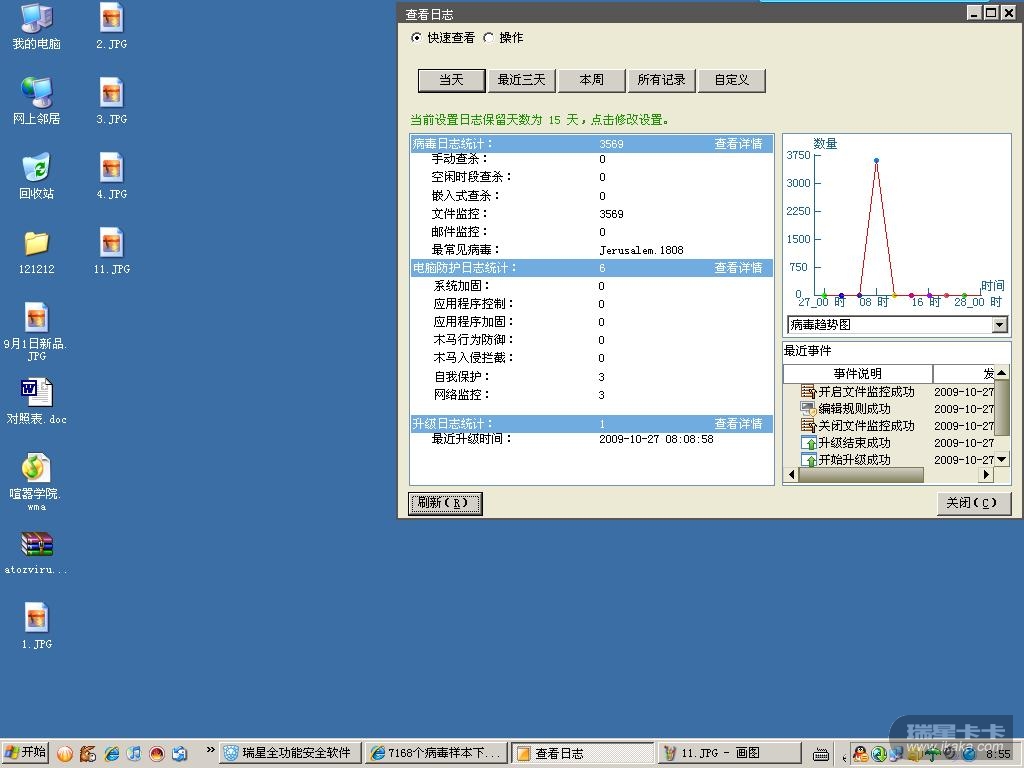Switch to the 最近三天 time range
This screenshot has height=768, width=1024.
[x=522, y=80]
